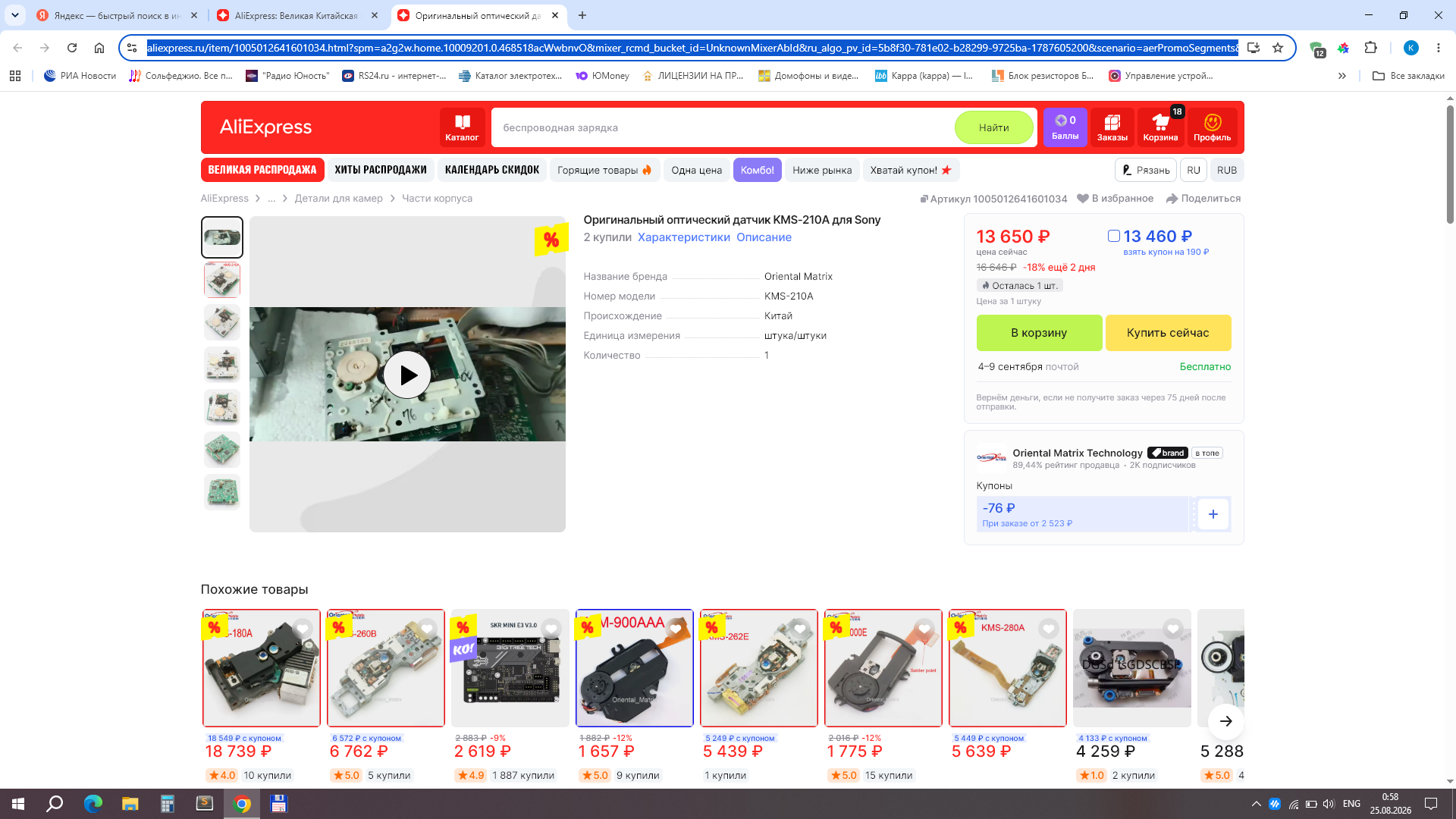Screen dimensions: 1456x819
Task: Jump to the Описание section
Action: click(764, 237)
